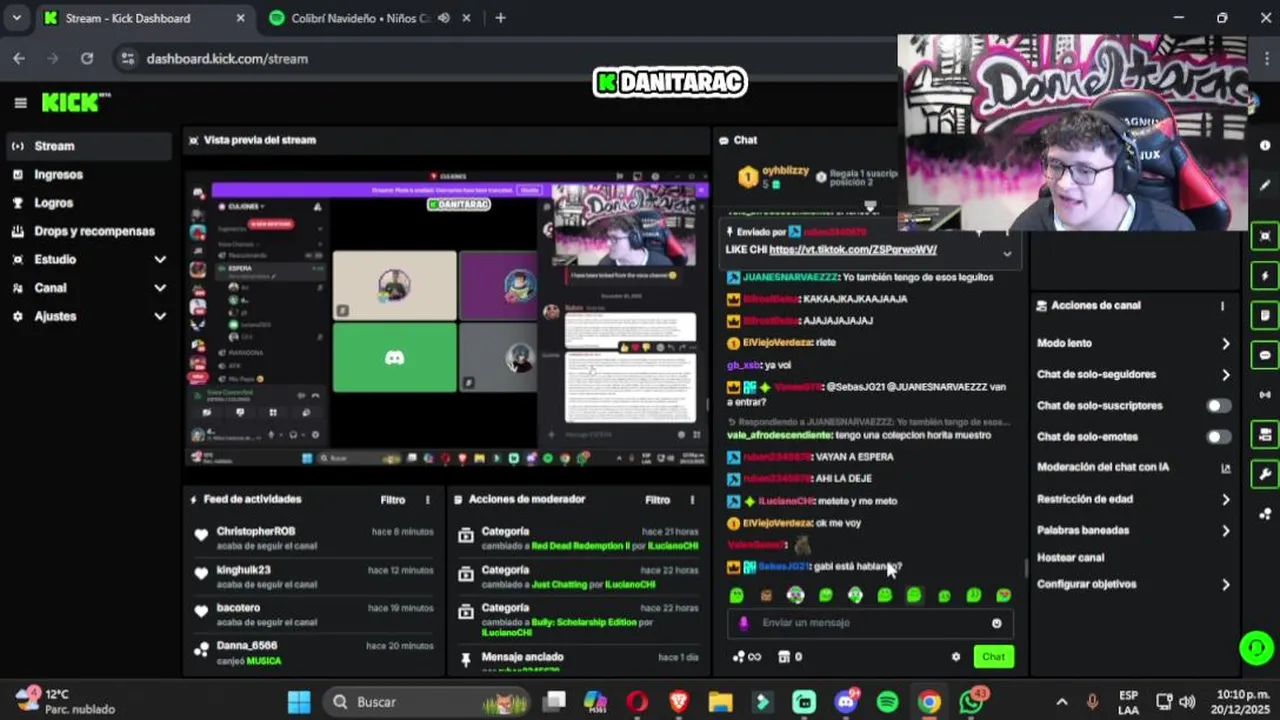Toggle the chat bubble panel icon in the right sidebar

coord(1265,355)
